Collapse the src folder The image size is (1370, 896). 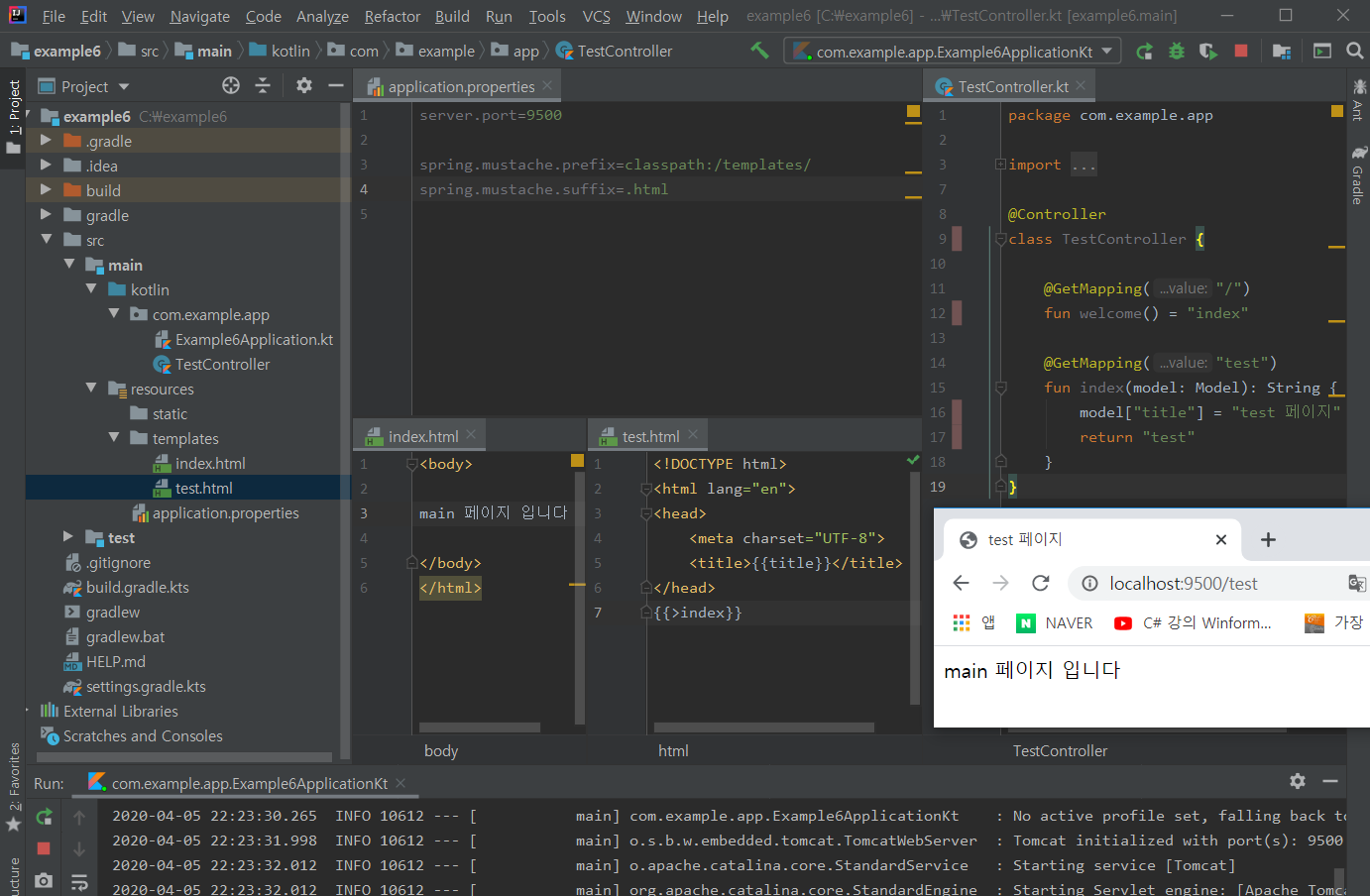[x=46, y=240]
